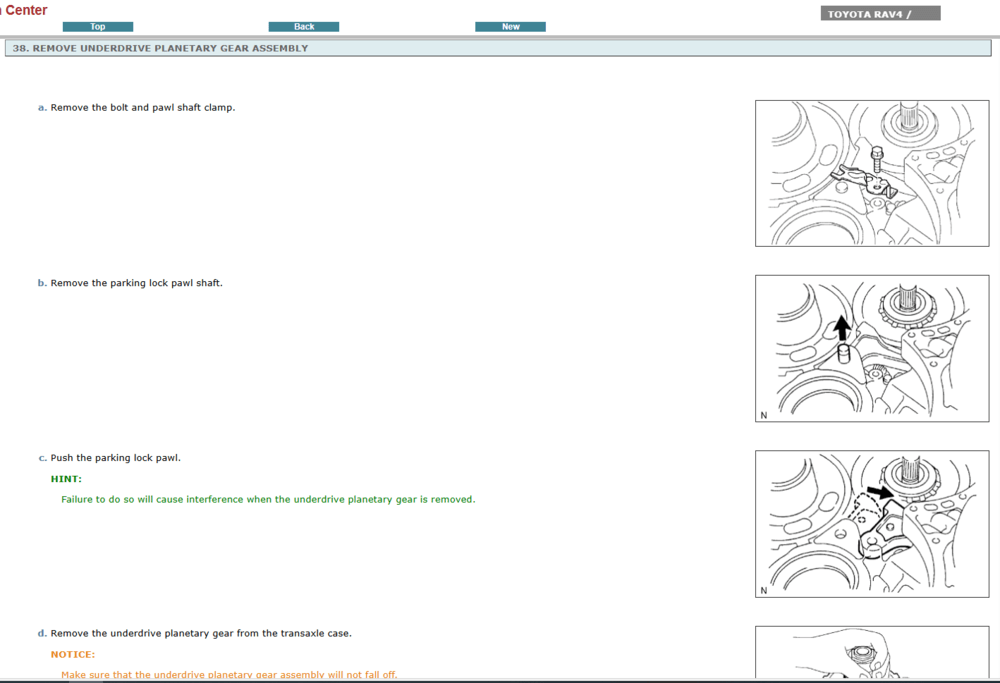Click the upward arrow in shaft diagram
The height and width of the screenshot is (683, 1000).
tap(842, 327)
